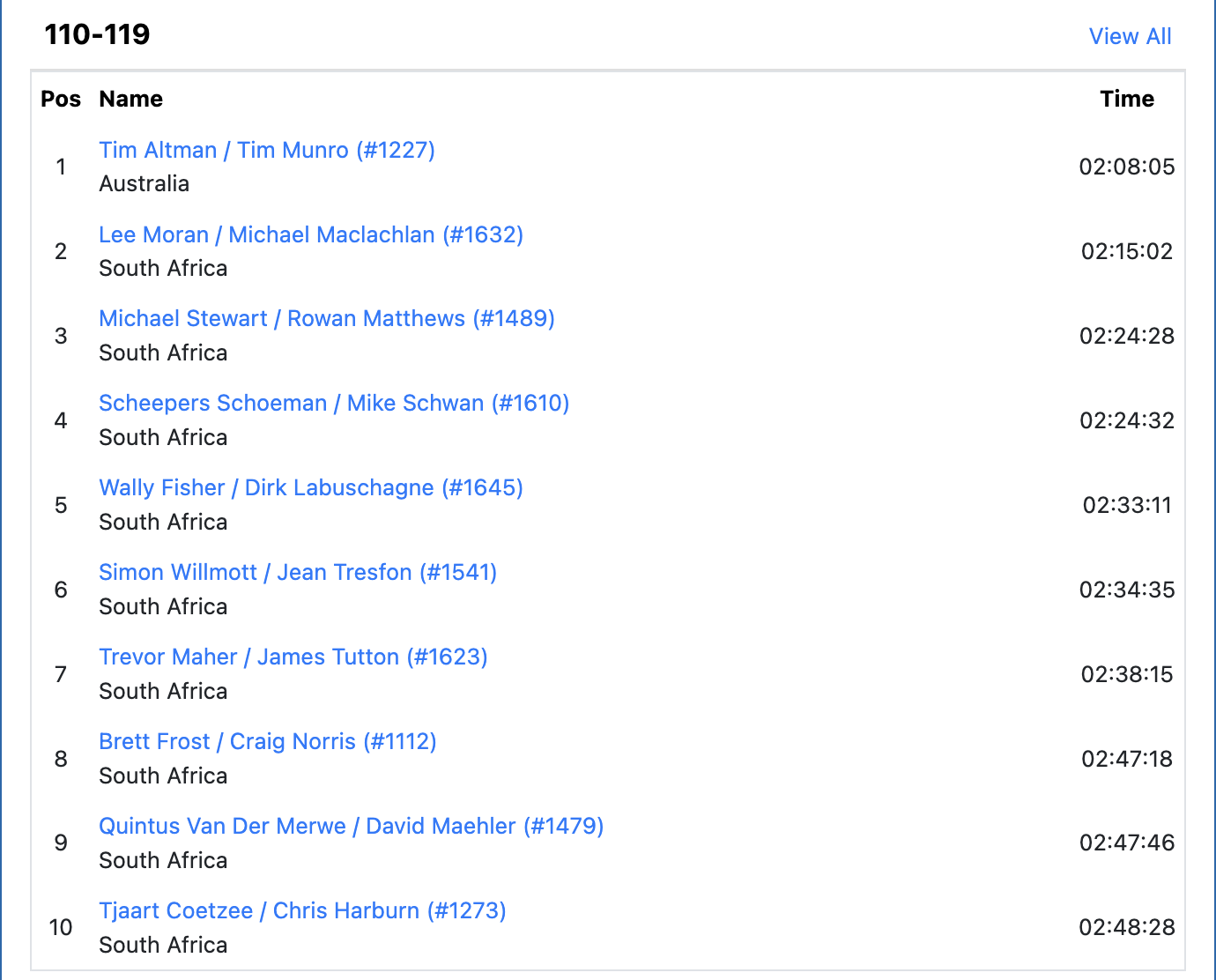Open Tim Altman / Tim Munro team result
1216x980 pixels.
(267, 150)
